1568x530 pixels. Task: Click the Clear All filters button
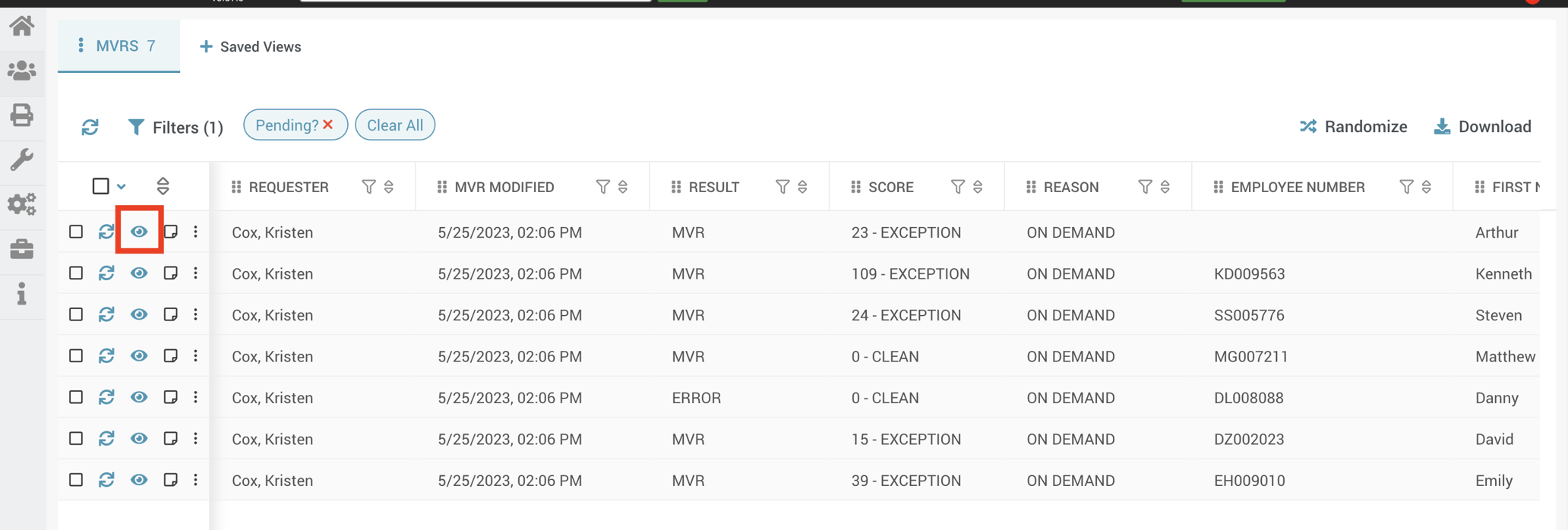(x=395, y=125)
